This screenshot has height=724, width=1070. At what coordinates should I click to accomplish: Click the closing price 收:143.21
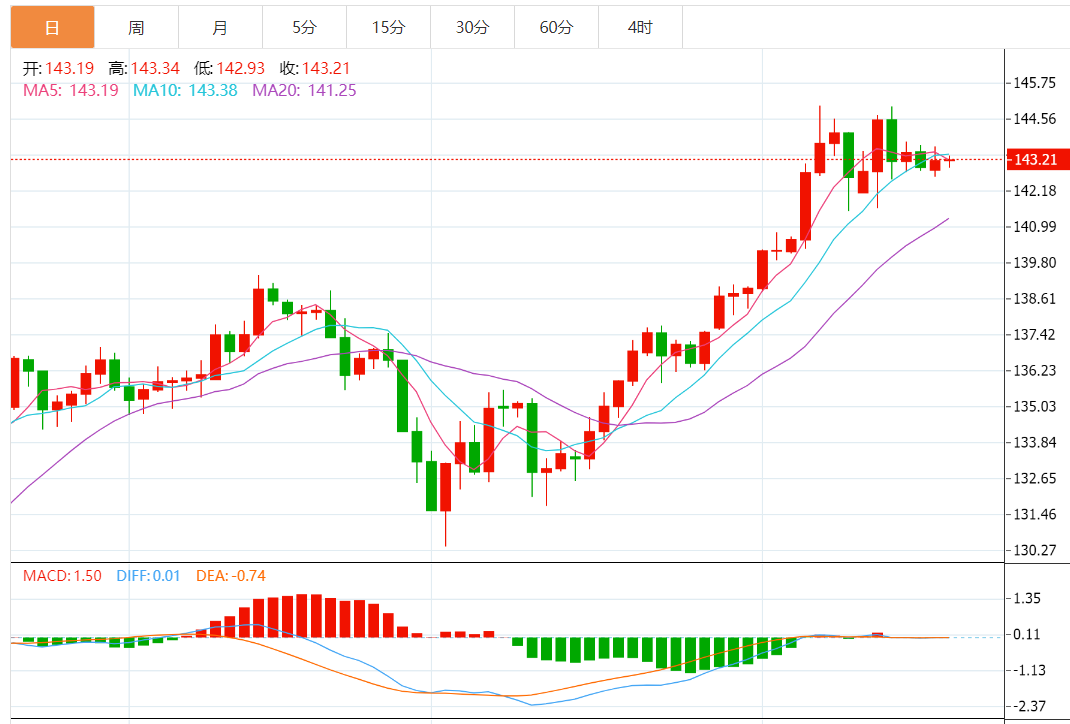pos(315,68)
